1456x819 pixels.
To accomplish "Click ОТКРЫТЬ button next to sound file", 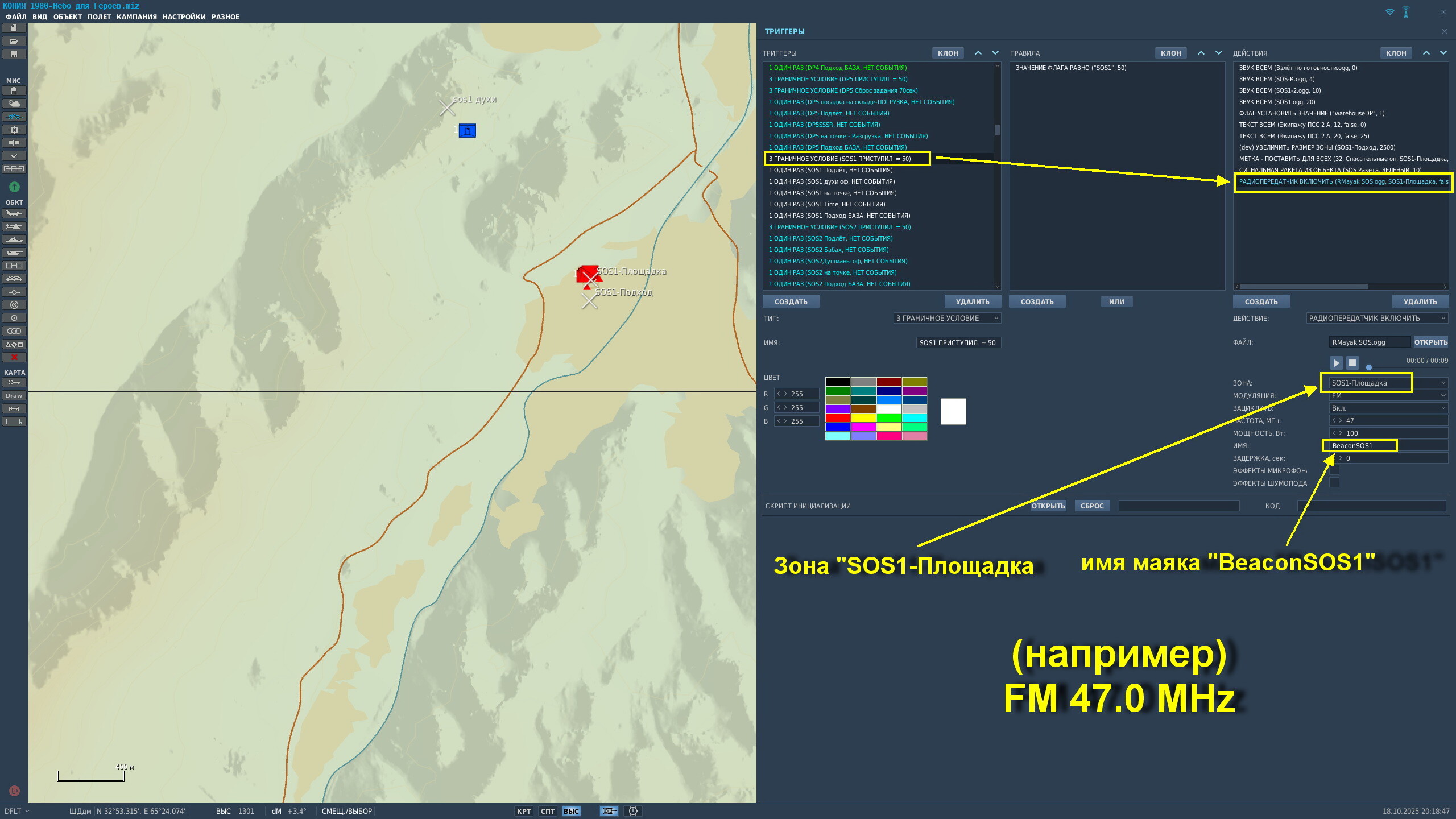I will [x=1430, y=342].
